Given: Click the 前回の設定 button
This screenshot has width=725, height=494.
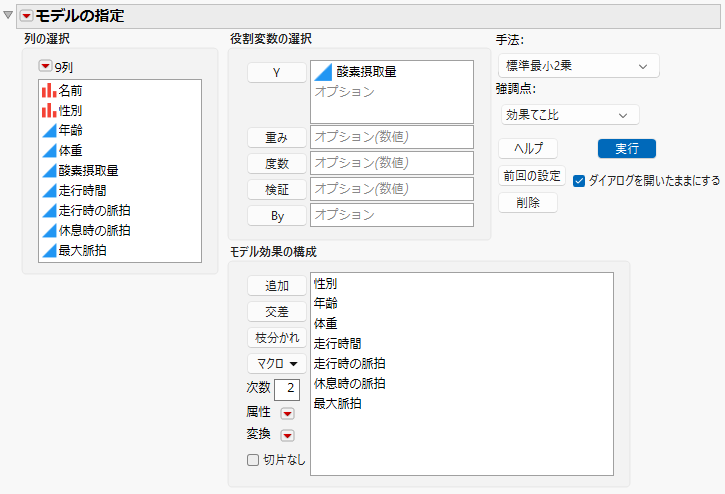Looking at the screenshot, I should pyautogui.click(x=532, y=176).
